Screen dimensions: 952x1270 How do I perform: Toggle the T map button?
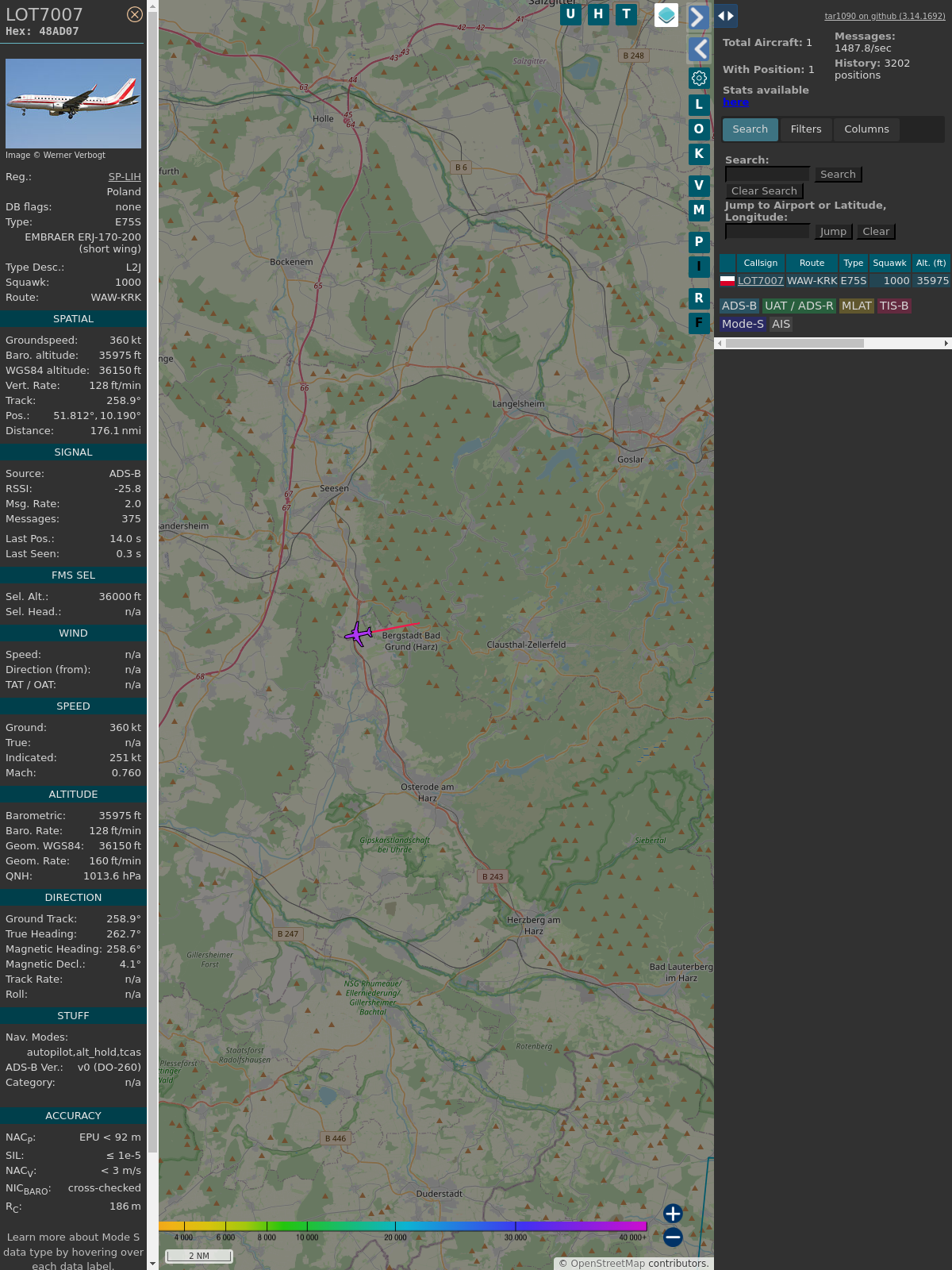click(x=627, y=14)
